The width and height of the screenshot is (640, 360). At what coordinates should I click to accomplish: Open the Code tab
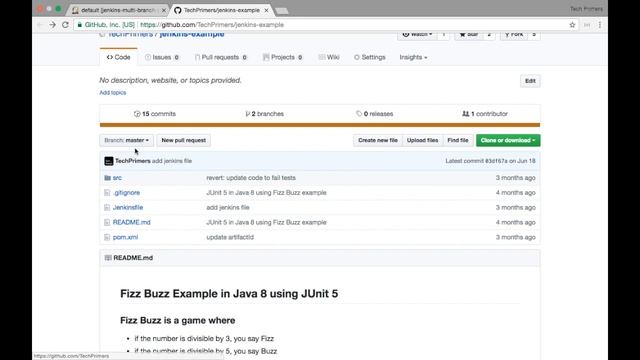click(118, 57)
